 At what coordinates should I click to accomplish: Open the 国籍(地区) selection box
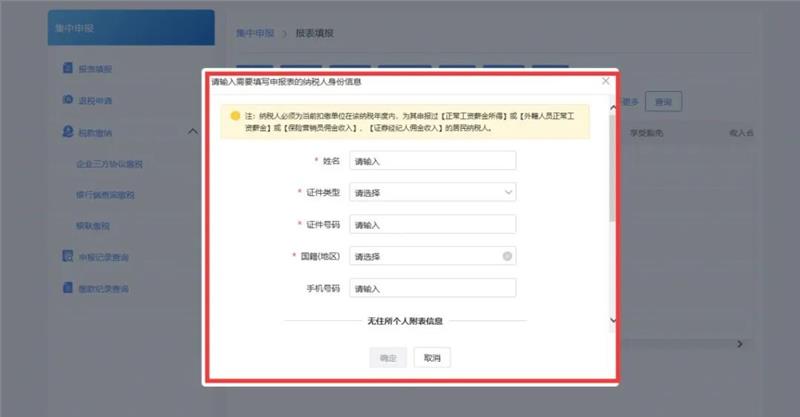[x=425, y=256]
